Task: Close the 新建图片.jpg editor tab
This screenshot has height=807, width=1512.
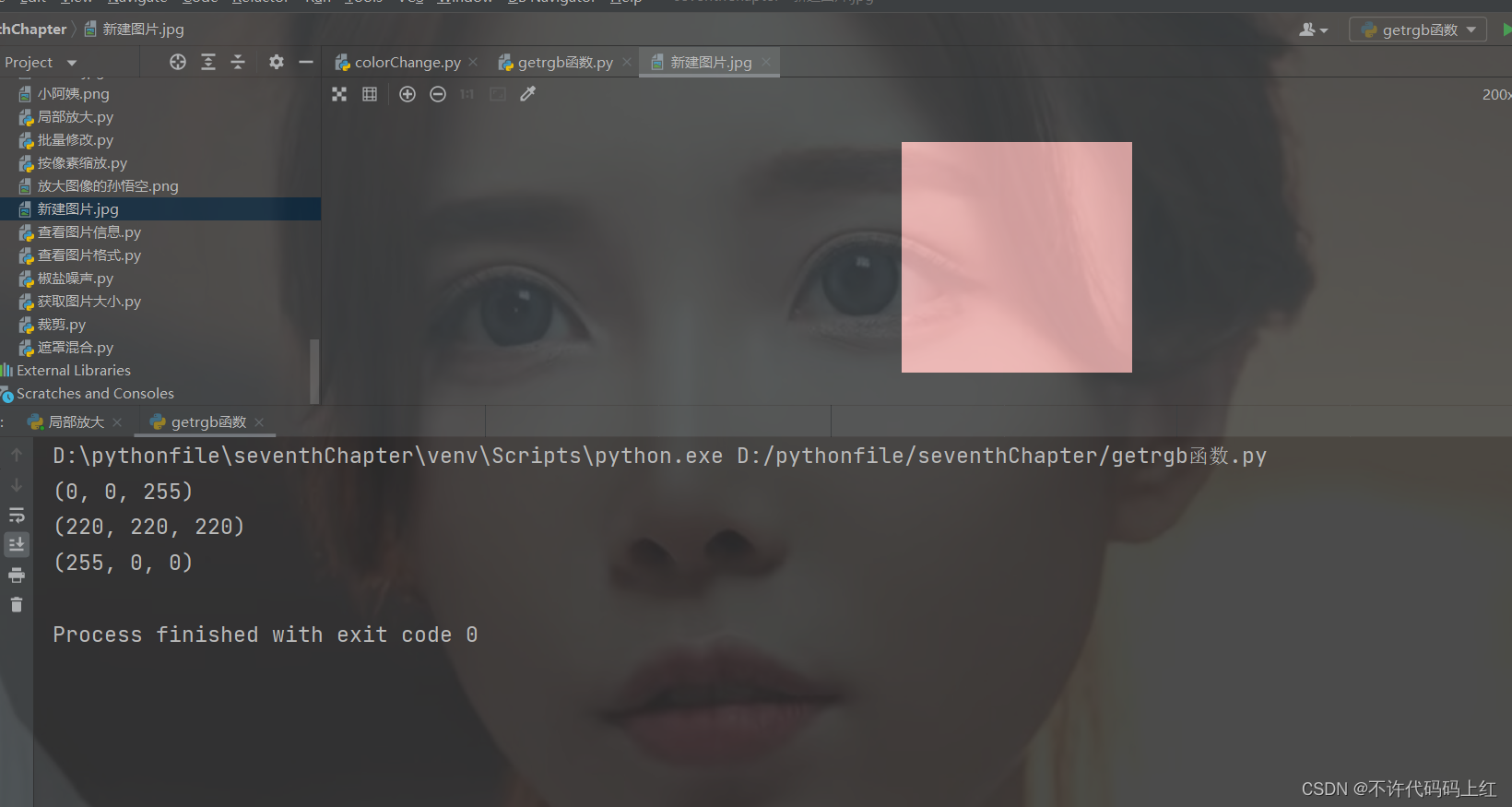Action: tap(766, 62)
